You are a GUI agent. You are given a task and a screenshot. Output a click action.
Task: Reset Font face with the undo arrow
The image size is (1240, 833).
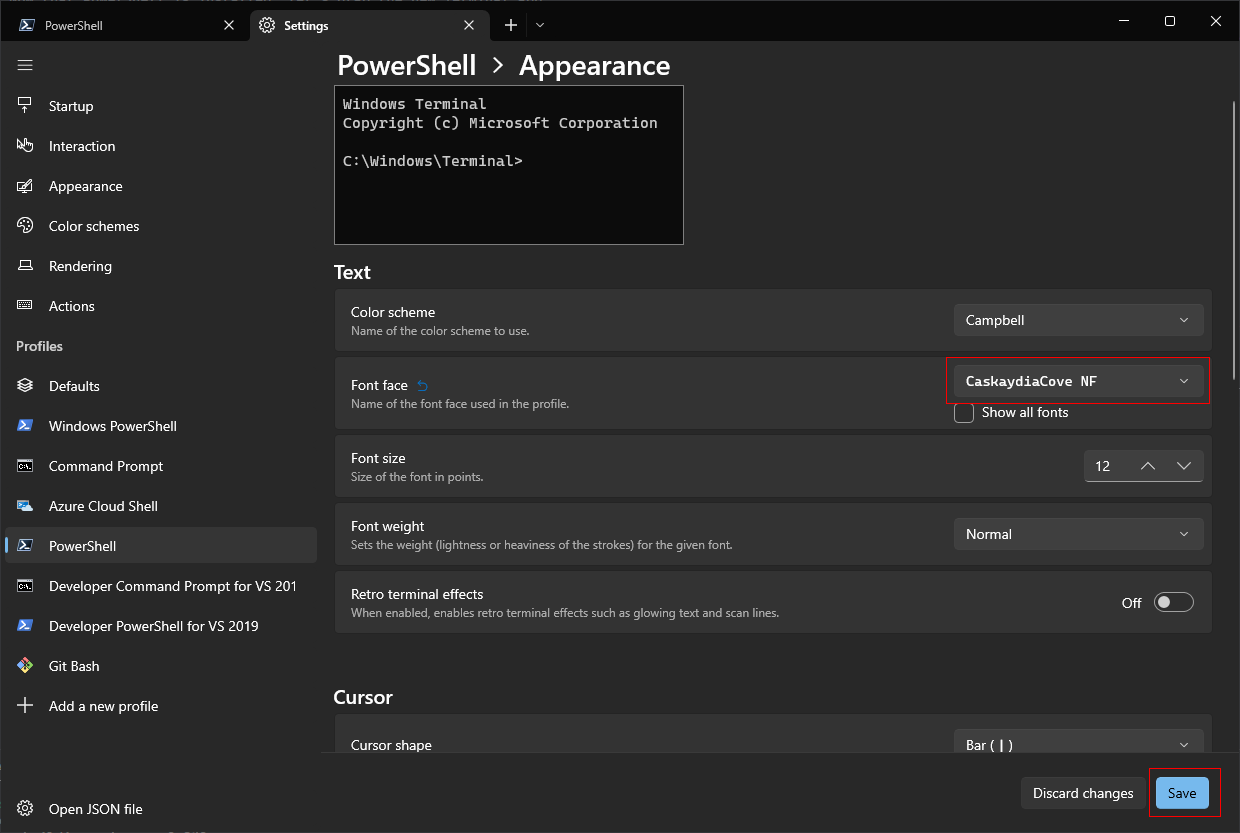point(422,385)
